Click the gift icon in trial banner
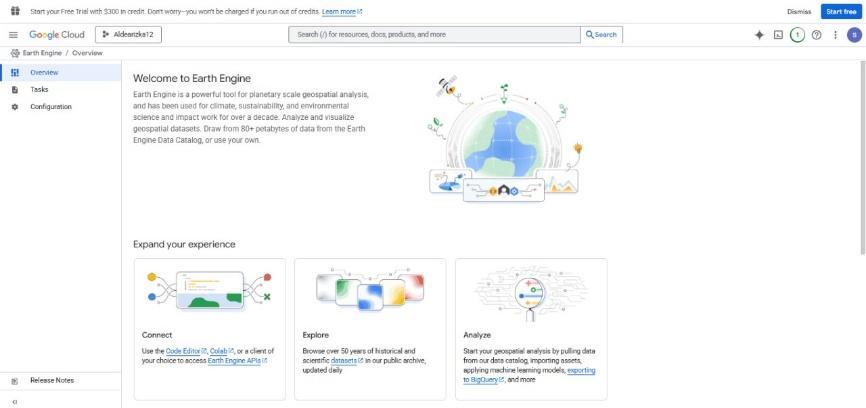 15,11
